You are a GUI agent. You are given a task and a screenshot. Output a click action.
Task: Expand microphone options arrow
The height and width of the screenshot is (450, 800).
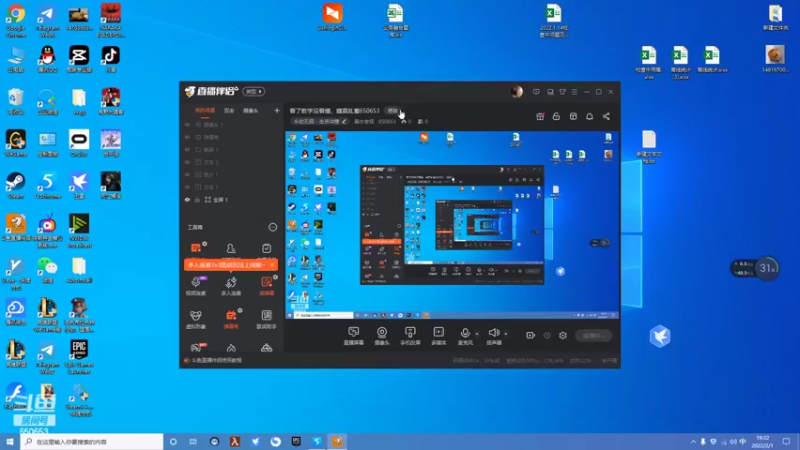click(x=477, y=334)
